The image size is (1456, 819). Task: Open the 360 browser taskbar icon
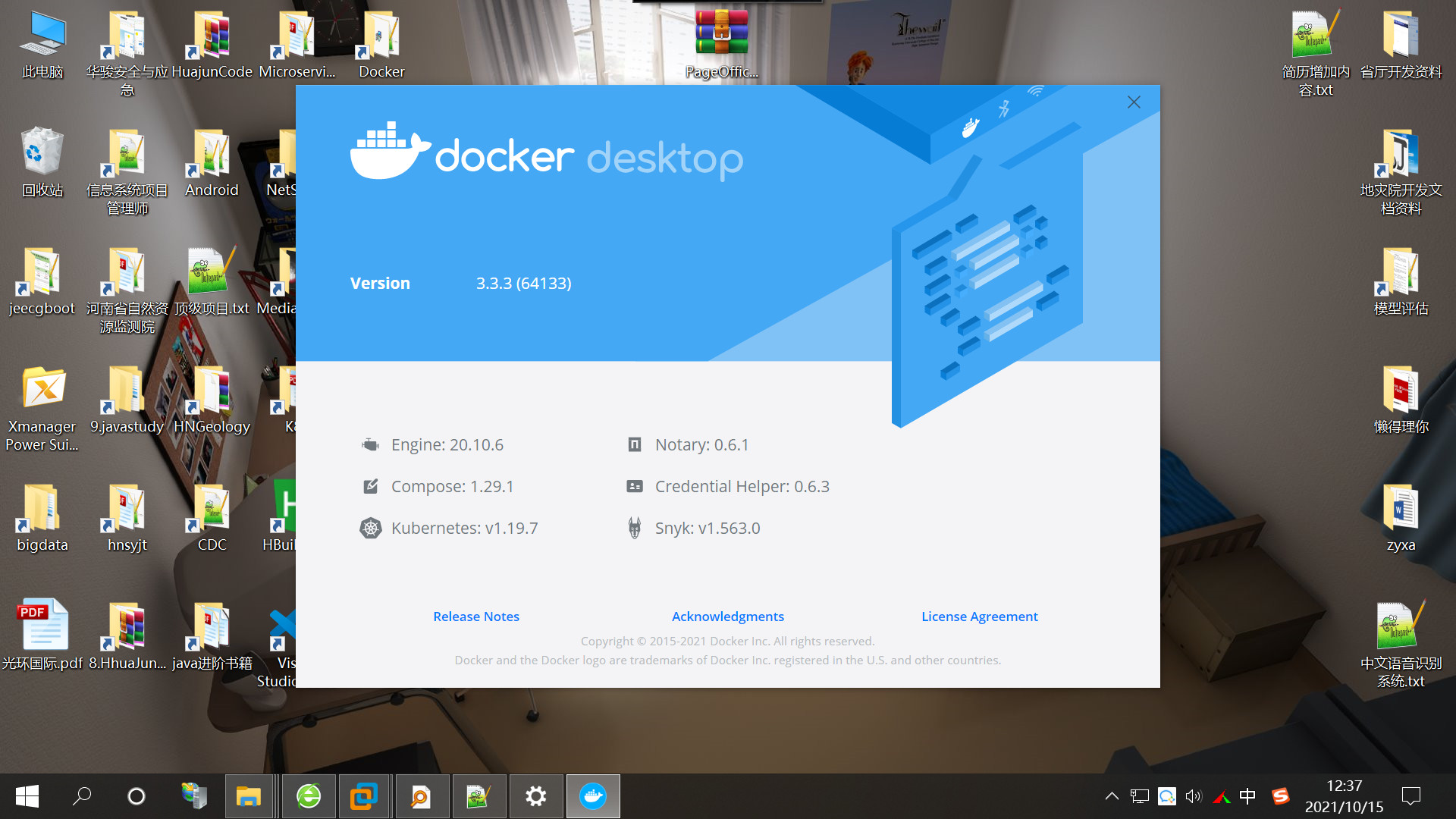[309, 796]
